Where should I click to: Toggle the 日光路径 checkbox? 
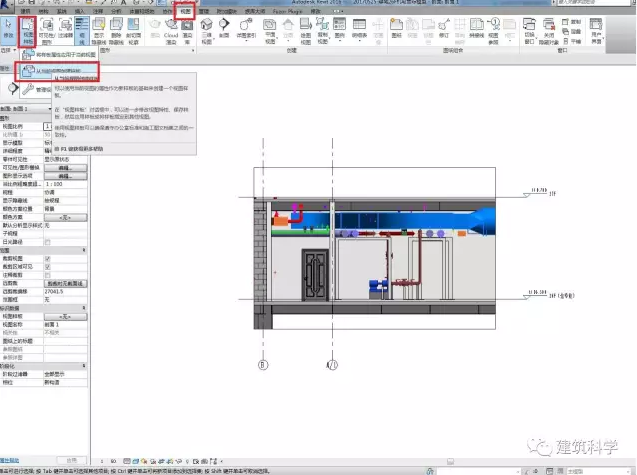48,242
